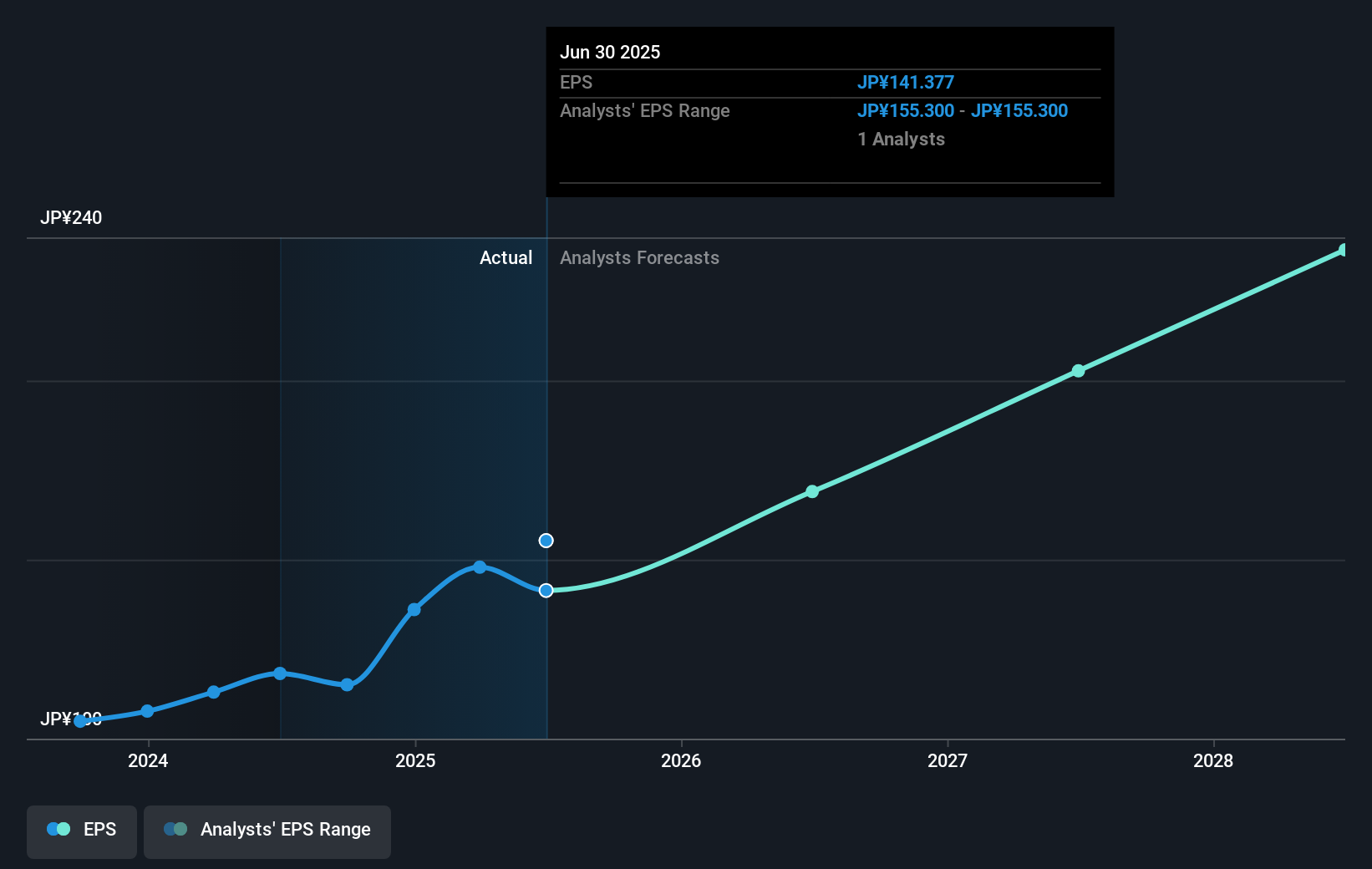
Task: Toggle the EPS legend item
Action: [x=81, y=831]
